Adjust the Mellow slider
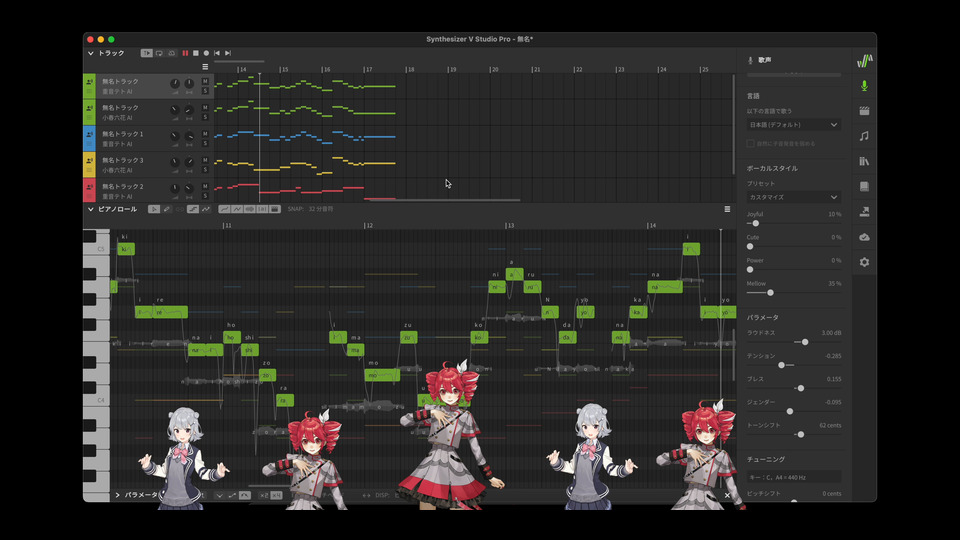 point(770,293)
